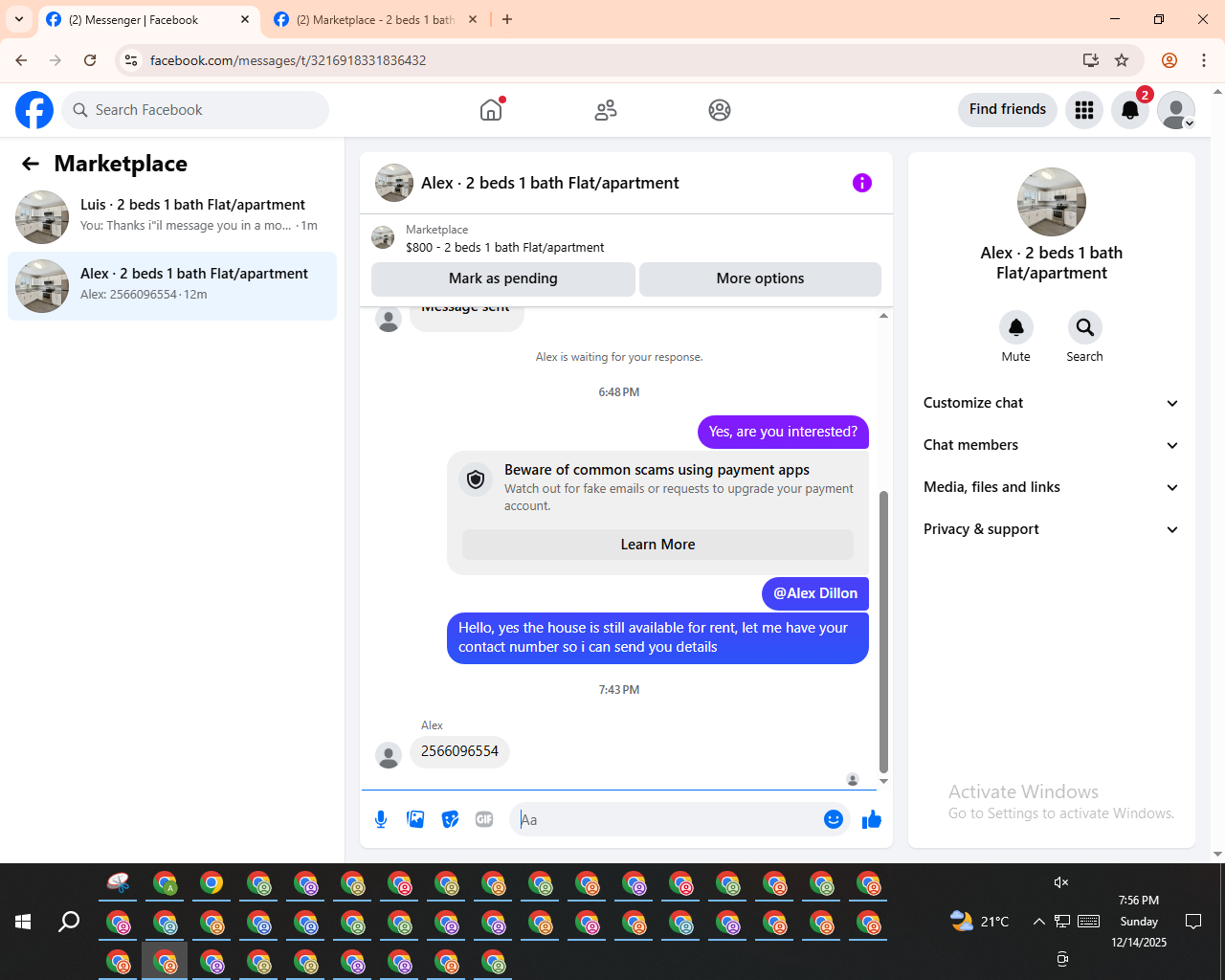Open Chrome's three-dot menu
Viewport: 1225px width, 980px height.
(x=1204, y=60)
